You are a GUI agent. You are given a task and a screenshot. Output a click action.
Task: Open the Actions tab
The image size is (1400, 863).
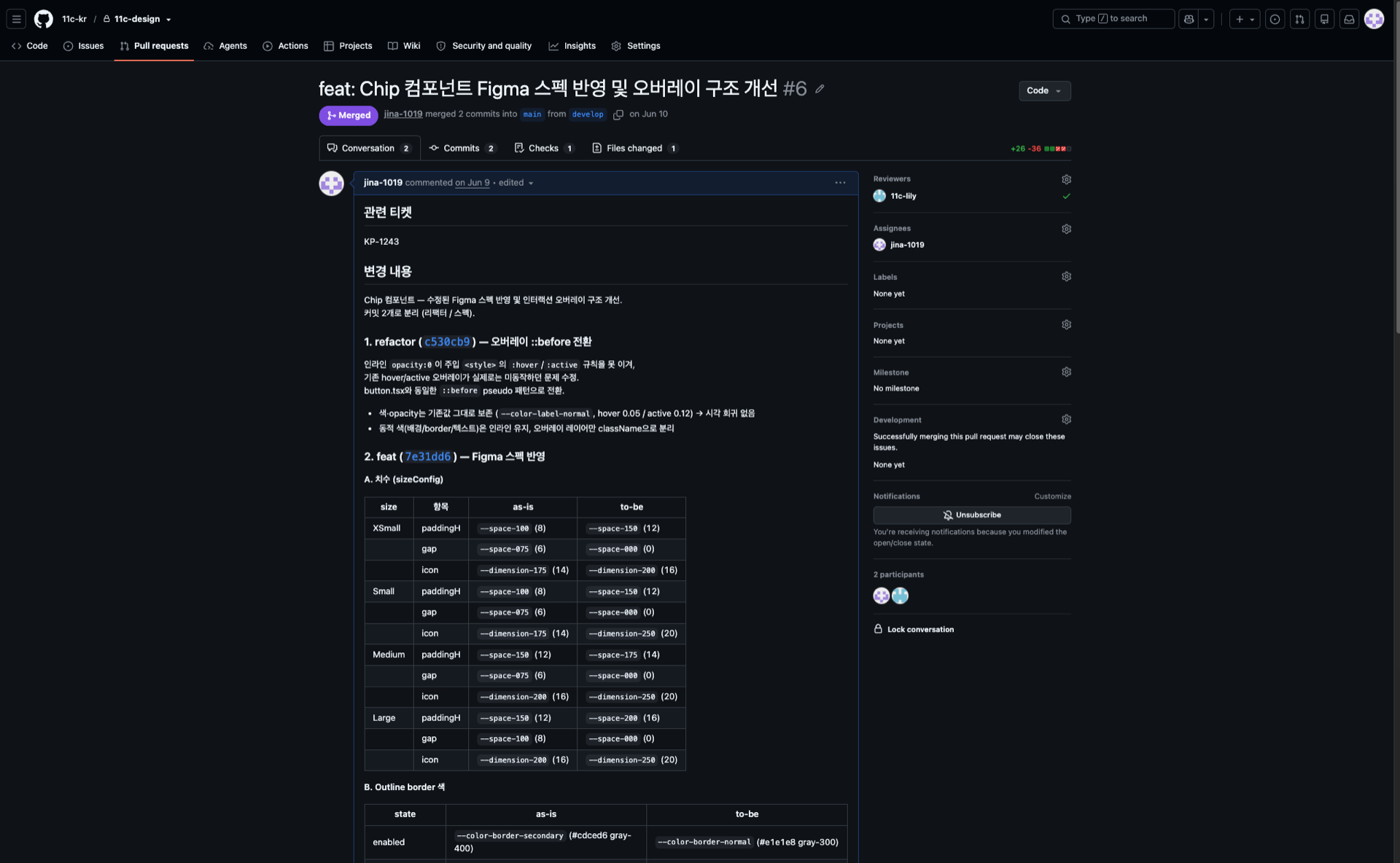click(x=285, y=46)
